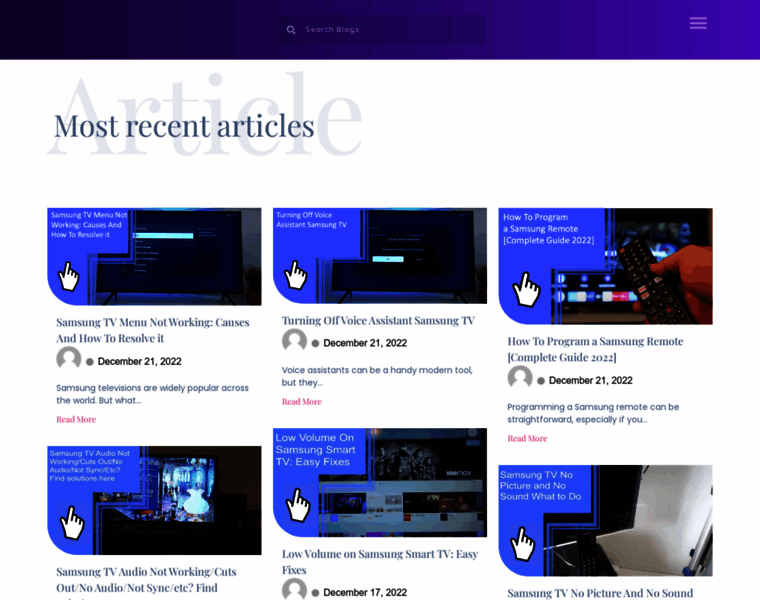This screenshot has width=760, height=600.
Task: Open Samsung TV Audio Not Working thumbnail
Action: 154,500
